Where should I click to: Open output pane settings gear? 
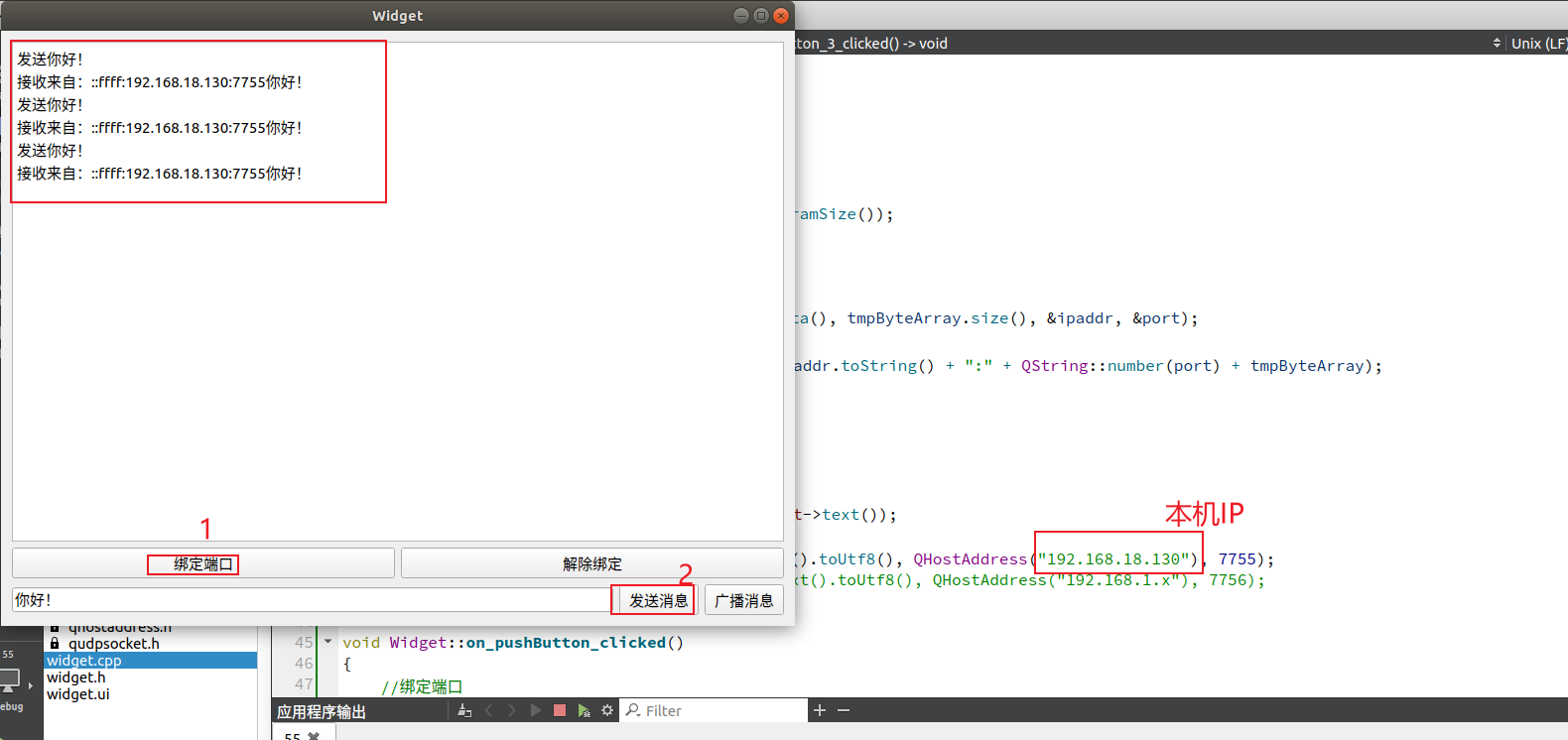coord(607,710)
